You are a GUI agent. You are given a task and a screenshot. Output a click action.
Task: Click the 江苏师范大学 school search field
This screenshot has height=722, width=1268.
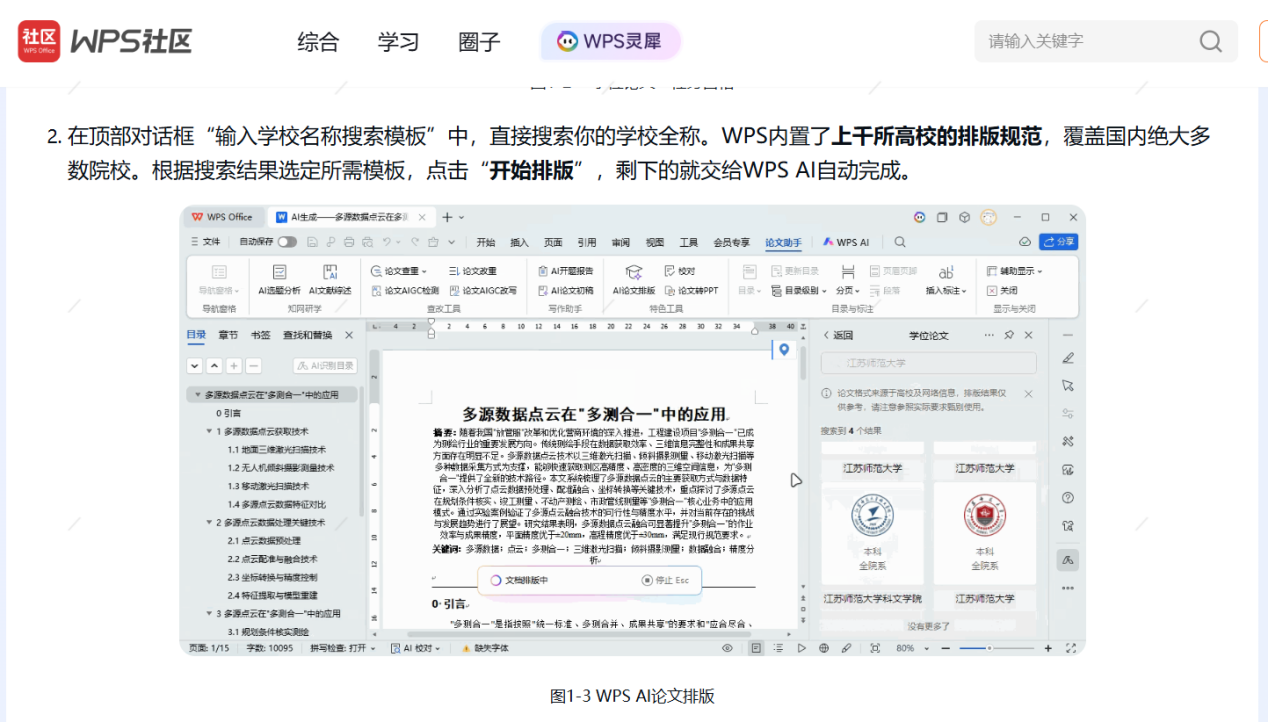tap(929, 363)
